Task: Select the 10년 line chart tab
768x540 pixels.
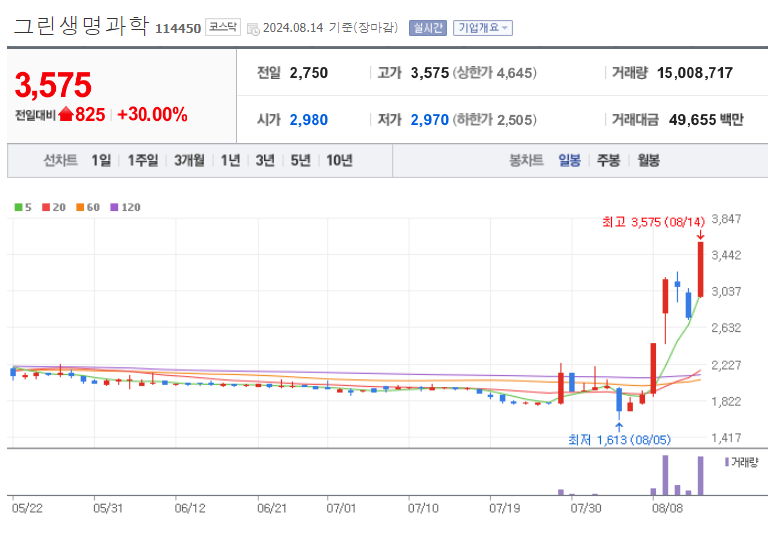Action: click(339, 160)
